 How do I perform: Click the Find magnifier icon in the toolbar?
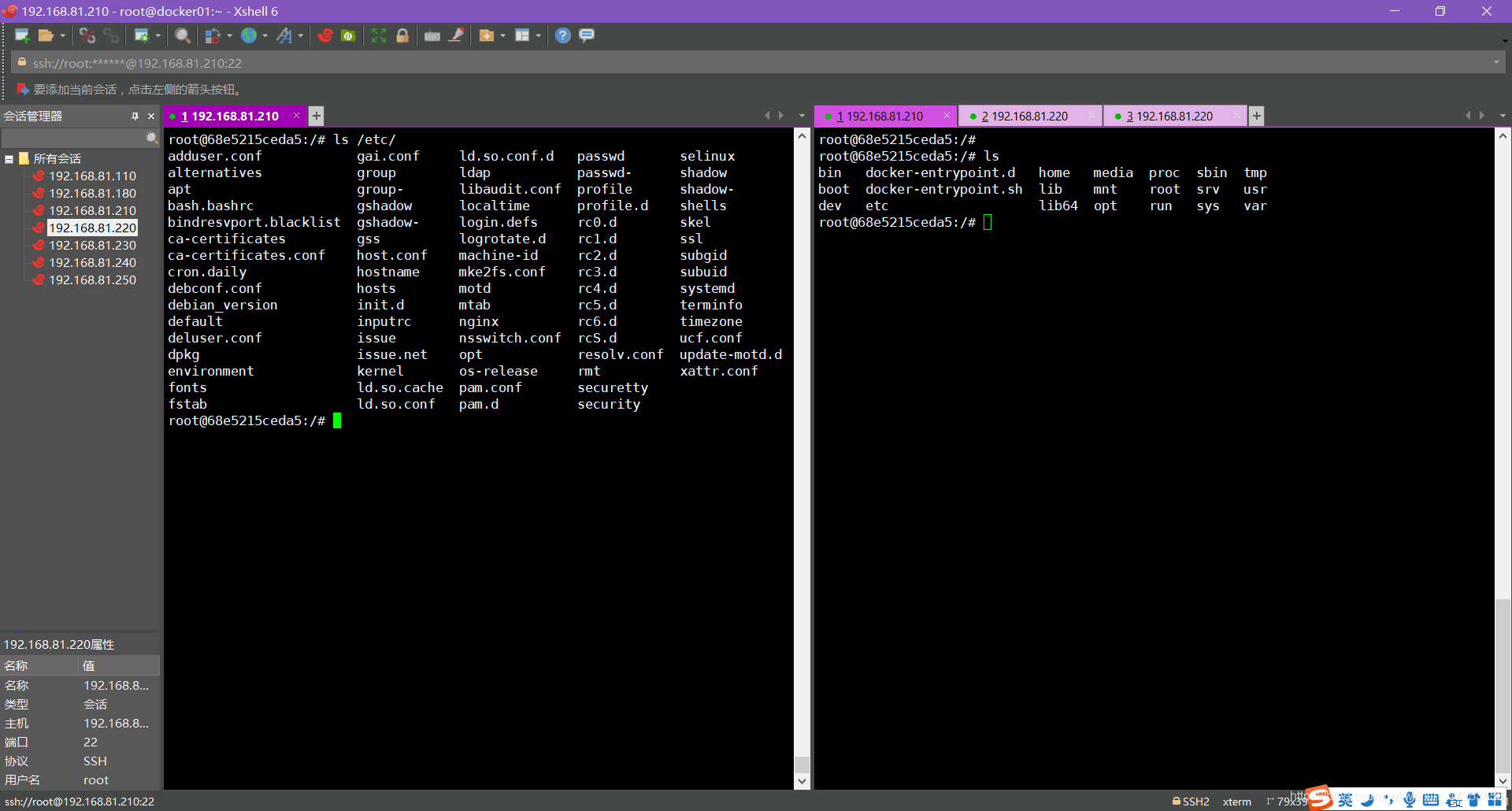coord(183,35)
